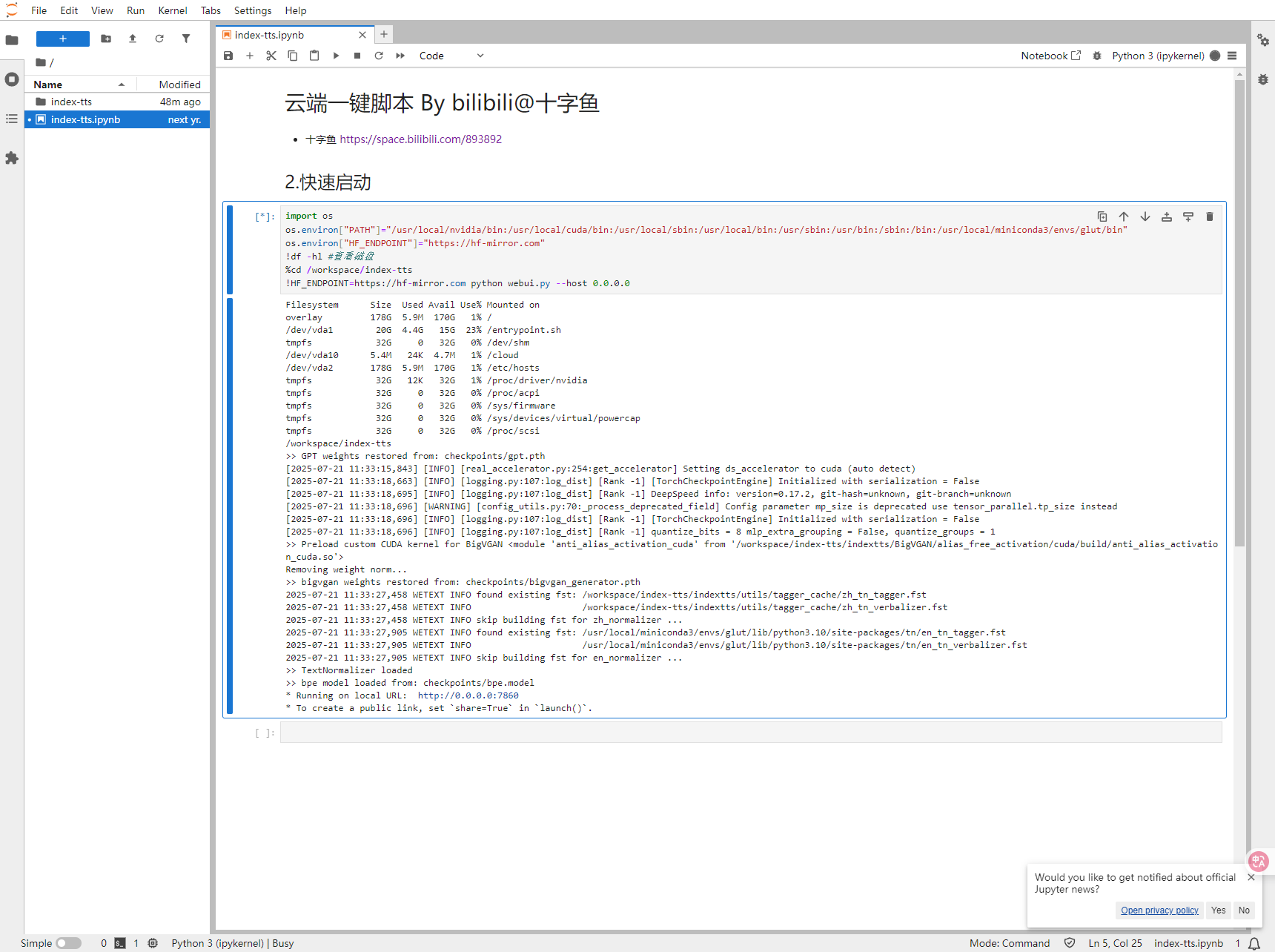Open the Property Inspector right sidebar
1275x952 pixels.
tap(1263, 40)
